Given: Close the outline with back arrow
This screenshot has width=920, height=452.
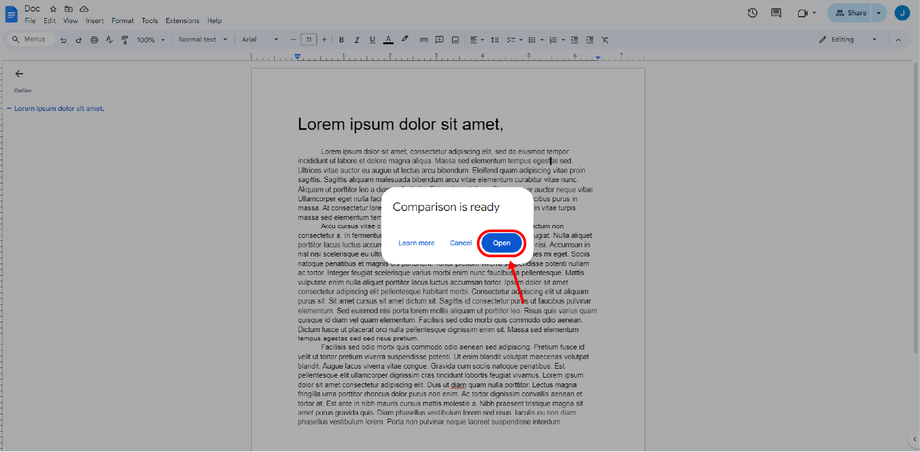Looking at the screenshot, I should [19, 73].
